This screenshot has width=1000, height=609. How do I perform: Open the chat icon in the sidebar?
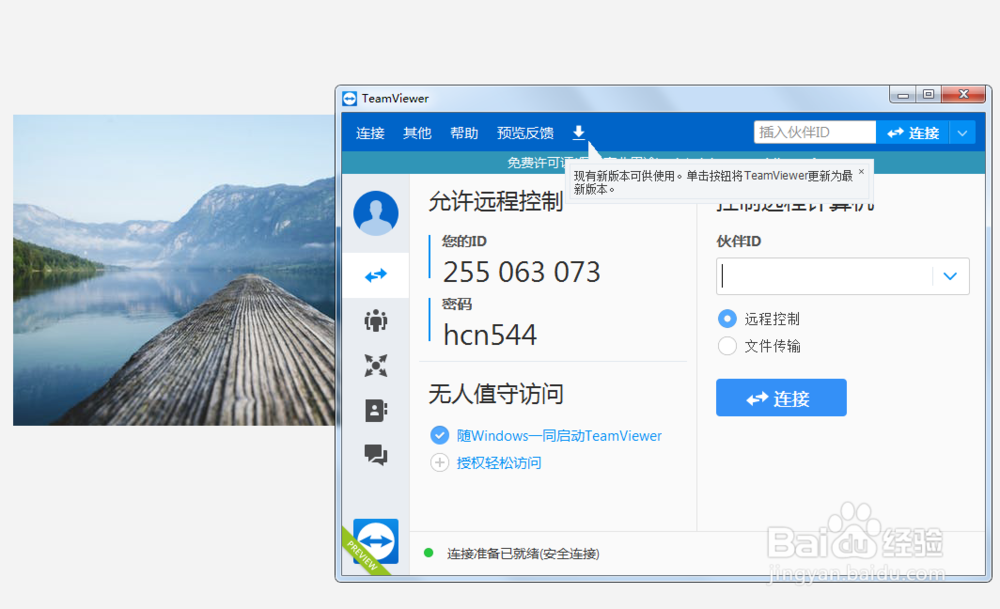click(375, 455)
